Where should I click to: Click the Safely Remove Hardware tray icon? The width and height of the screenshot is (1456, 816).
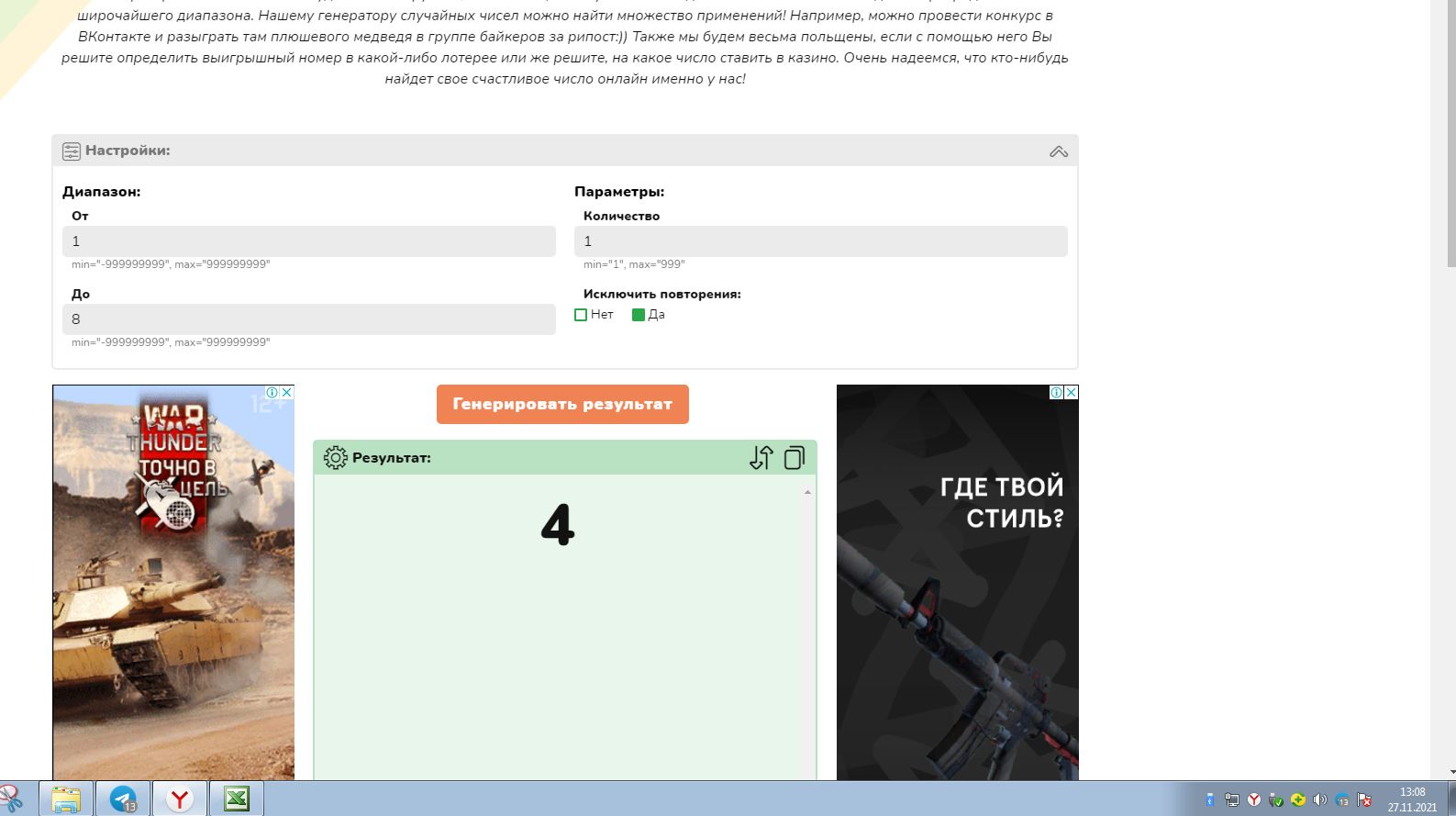coord(1276,799)
